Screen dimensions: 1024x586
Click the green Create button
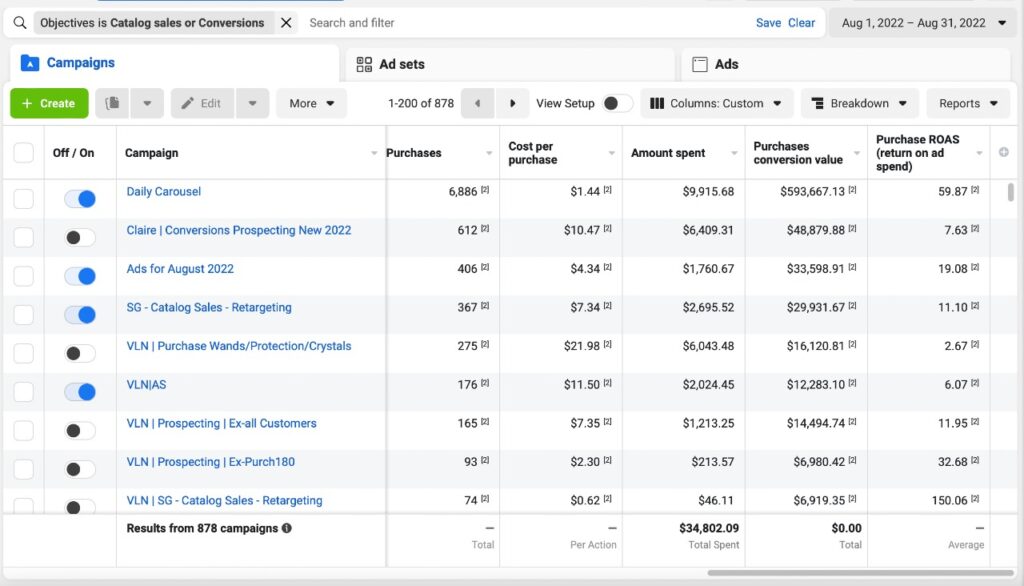(49, 103)
